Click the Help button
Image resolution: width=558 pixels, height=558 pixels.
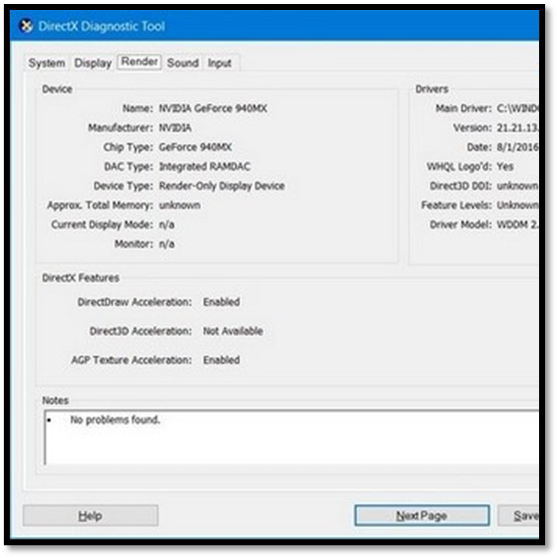[x=90, y=515]
